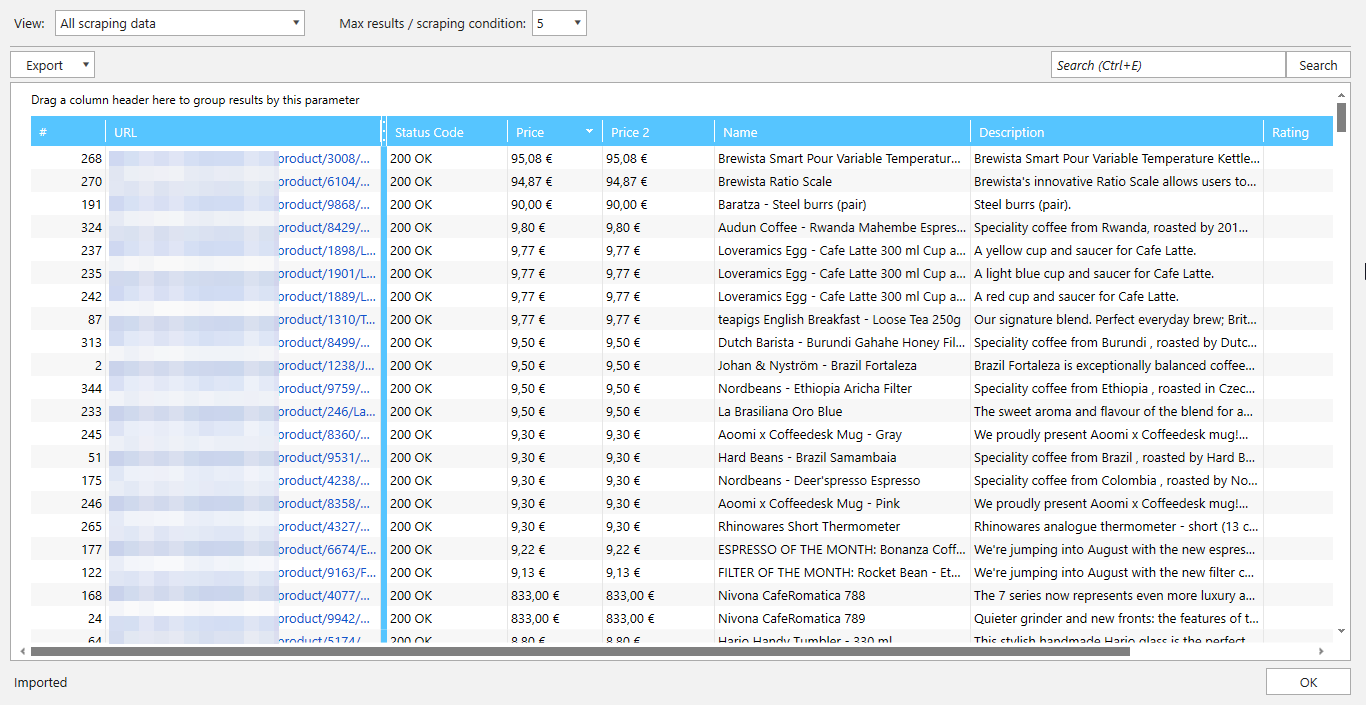Click row number 2 cell

(68, 365)
